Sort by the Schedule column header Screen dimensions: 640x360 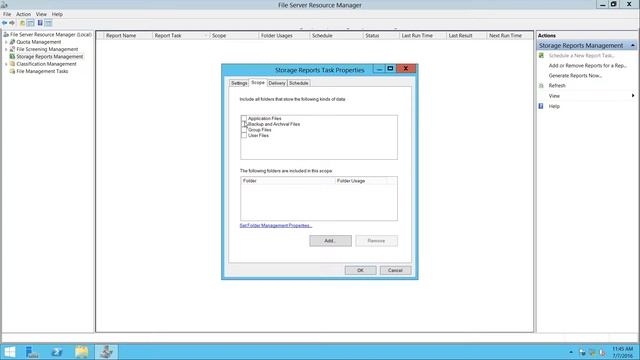point(336,36)
